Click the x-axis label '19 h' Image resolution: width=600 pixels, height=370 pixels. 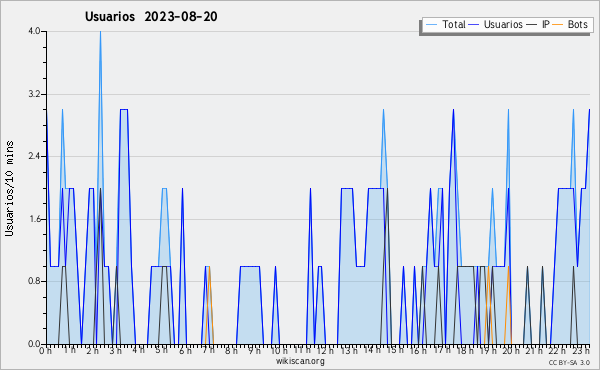tap(488, 351)
